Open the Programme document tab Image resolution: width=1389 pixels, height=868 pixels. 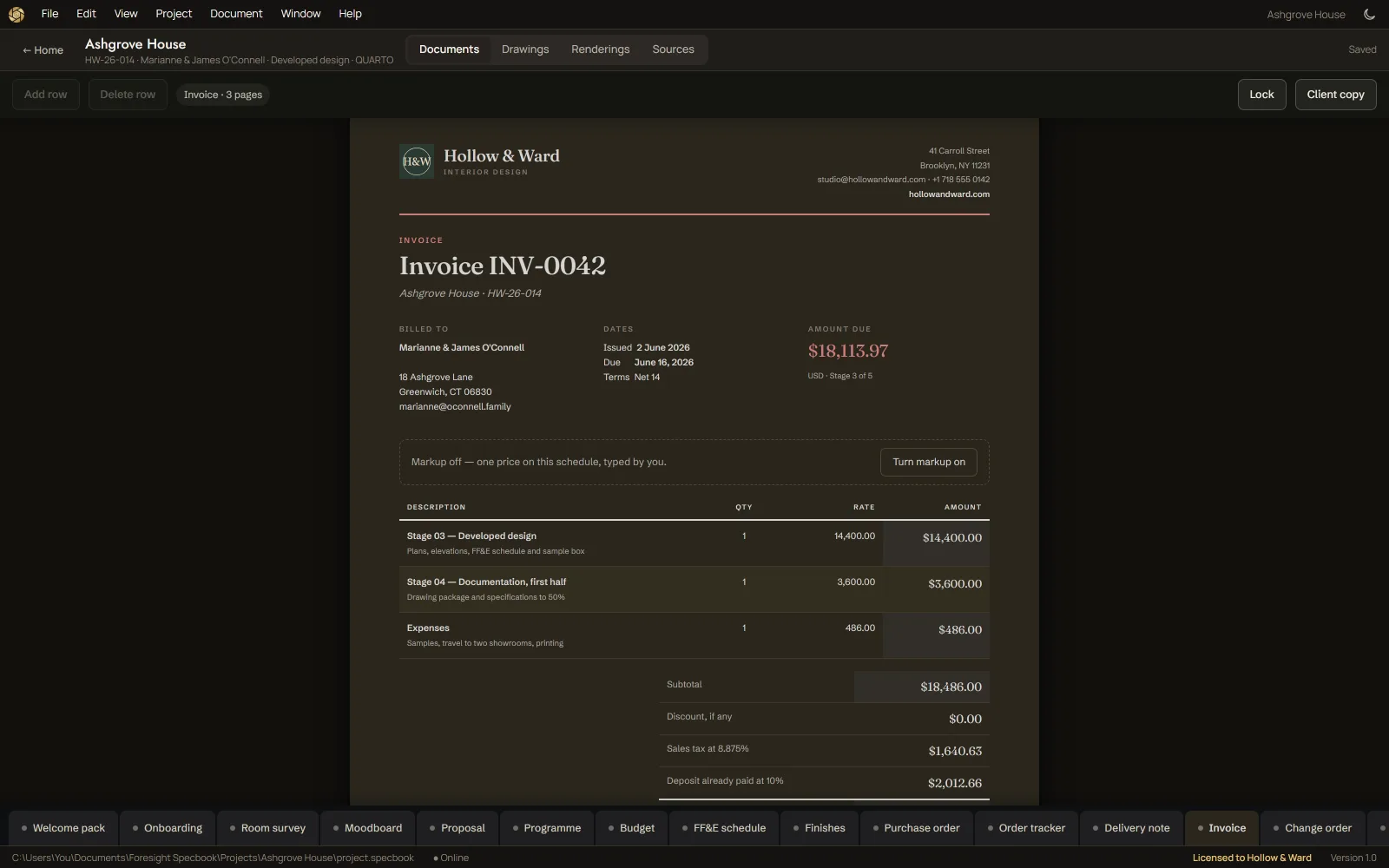pyautogui.click(x=547, y=828)
